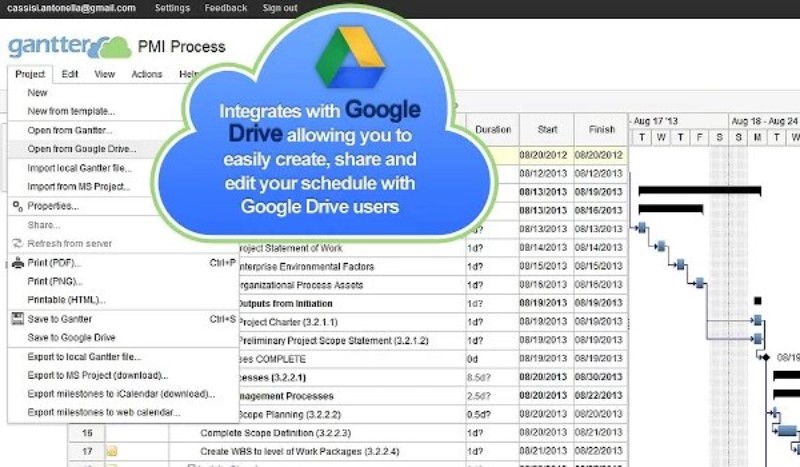Select New from template...

(71, 111)
